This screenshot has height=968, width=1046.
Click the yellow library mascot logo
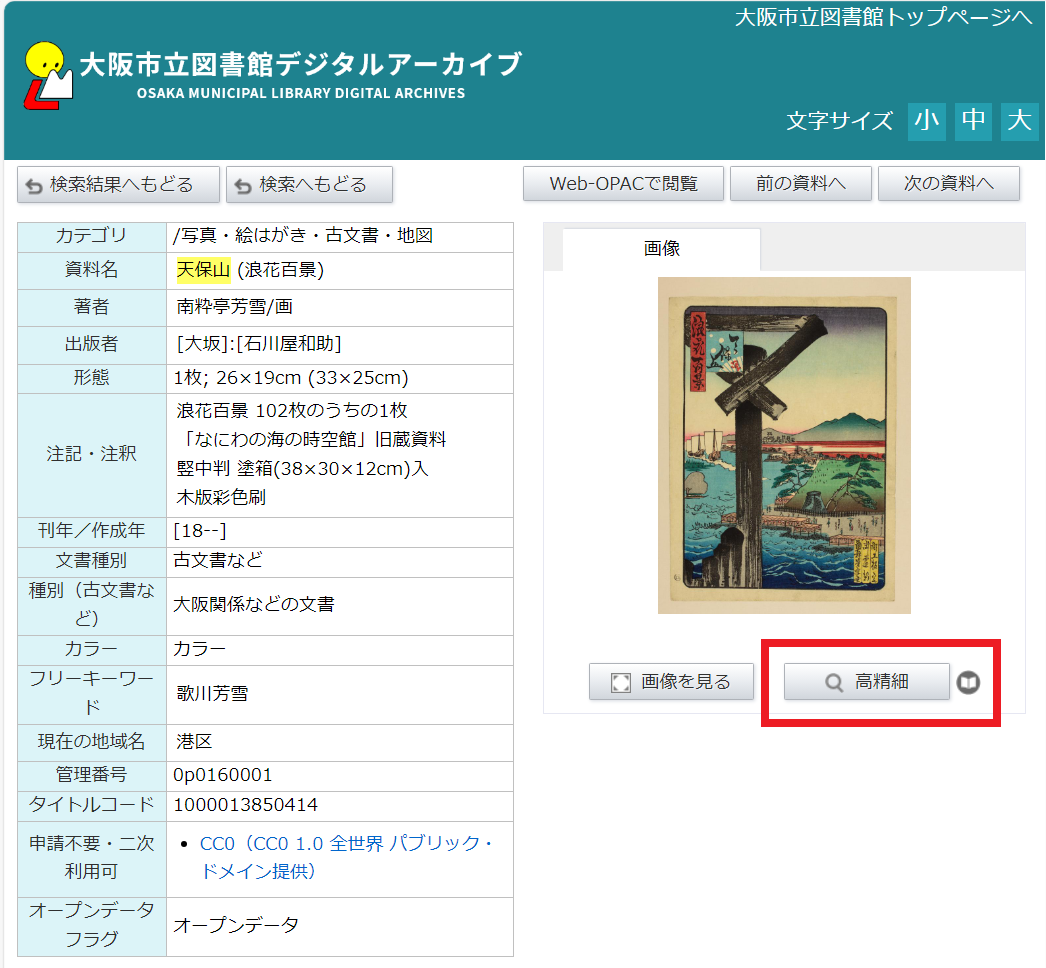(48, 75)
